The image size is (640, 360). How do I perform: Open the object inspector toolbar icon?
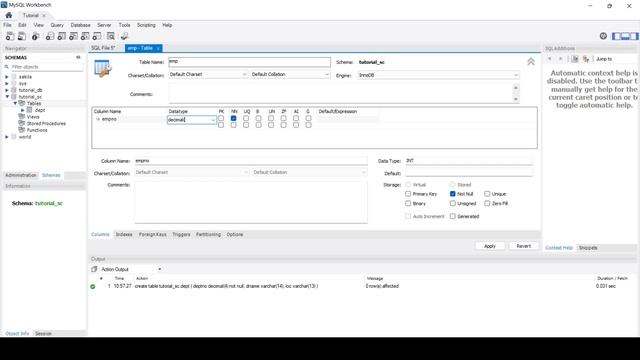36,36
